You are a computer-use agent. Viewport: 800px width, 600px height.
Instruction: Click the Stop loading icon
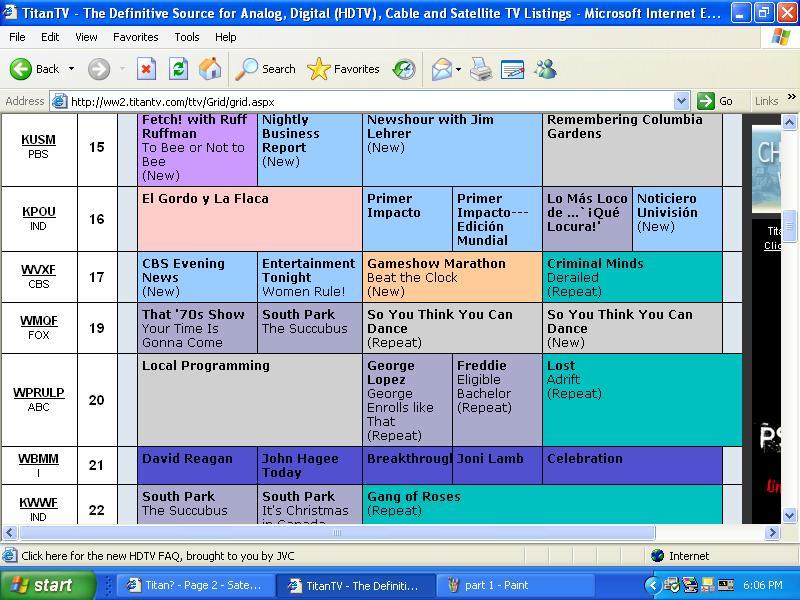(146, 69)
